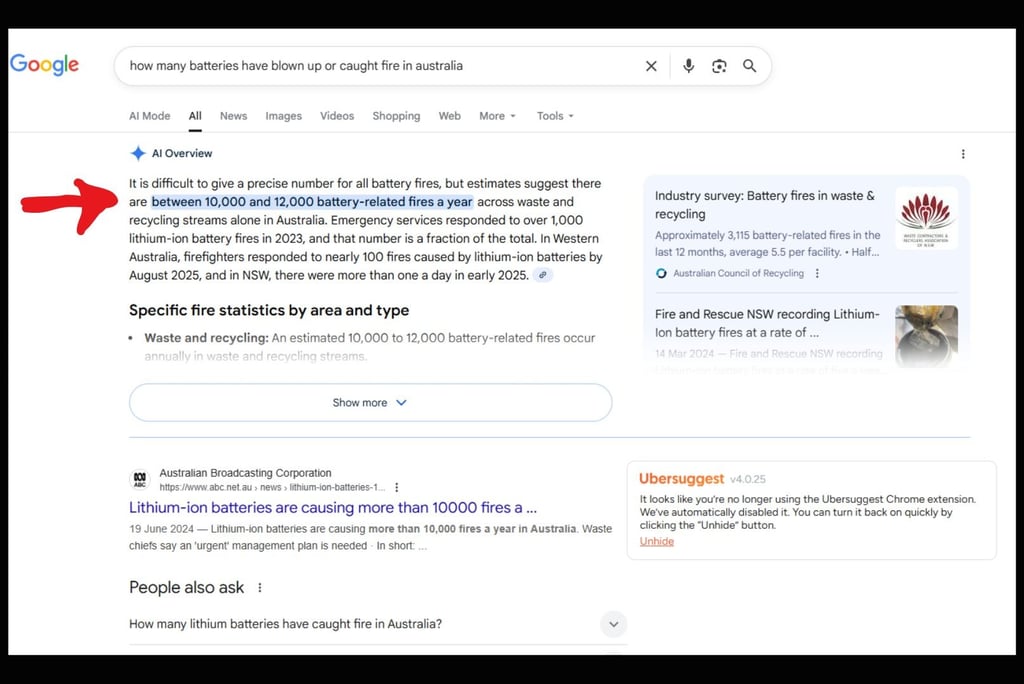Switch to the News tab
Image resolution: width=1024 pixels, height=684 pixels.
click(233, 116)
